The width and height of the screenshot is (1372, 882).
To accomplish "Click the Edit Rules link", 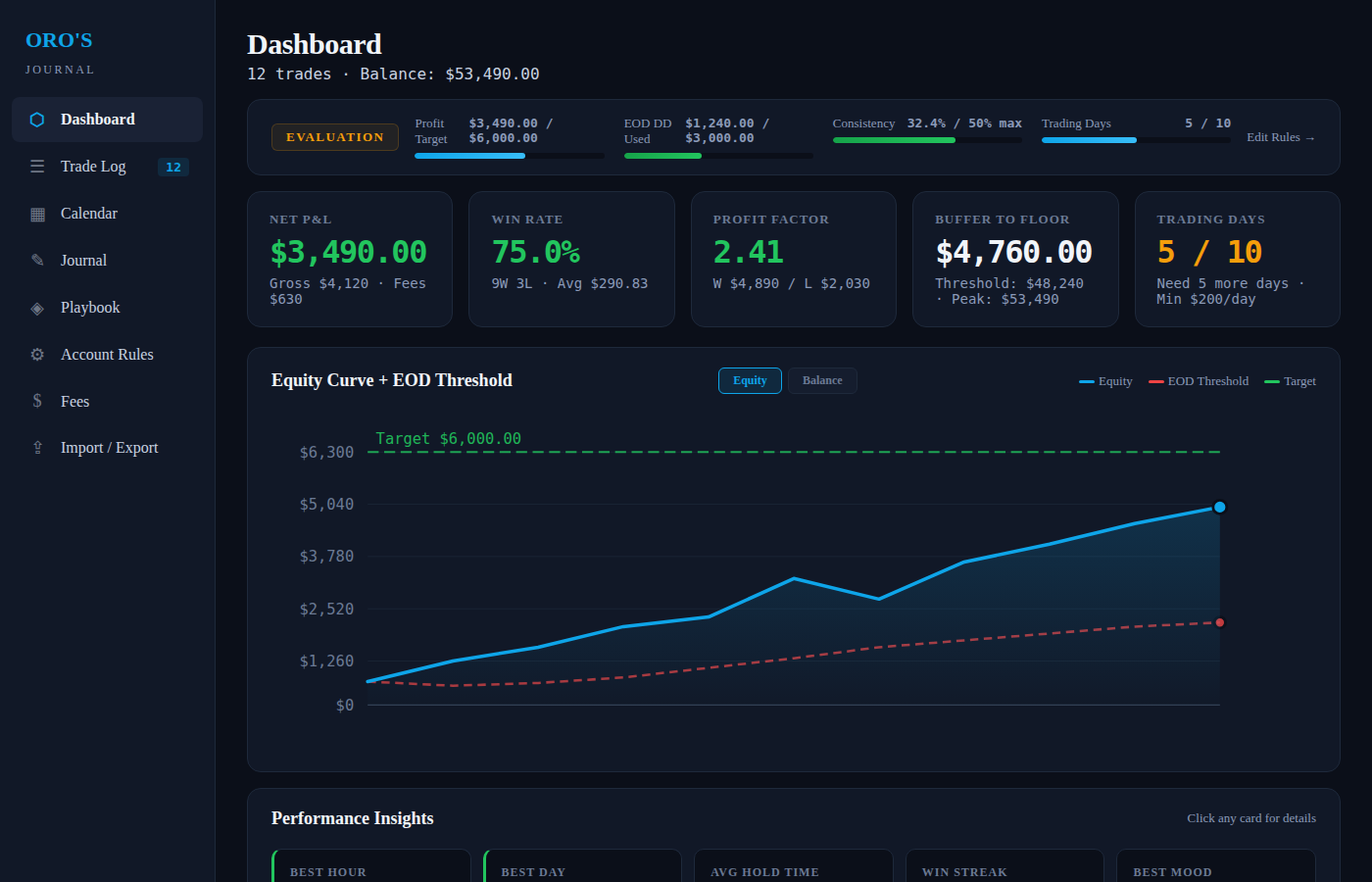I will [1279, 137].
